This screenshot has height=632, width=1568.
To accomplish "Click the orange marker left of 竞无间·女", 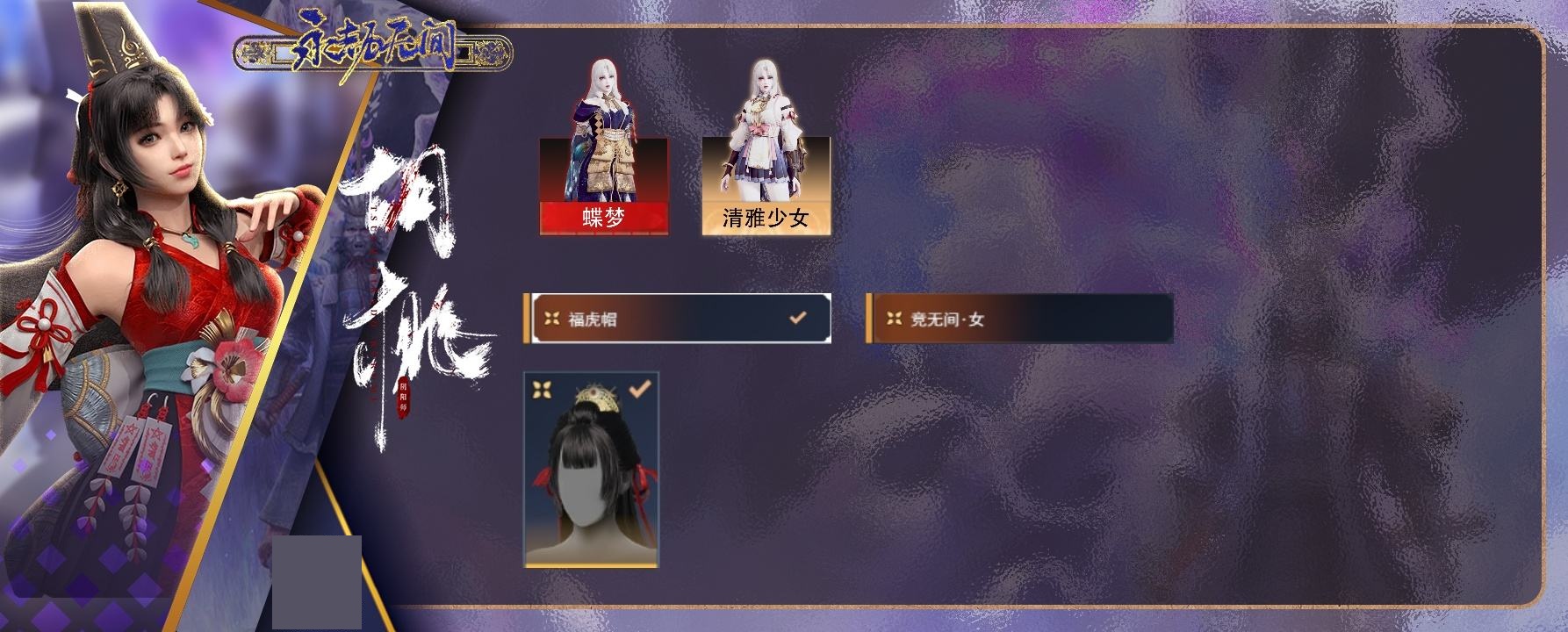I will [869, 318].
